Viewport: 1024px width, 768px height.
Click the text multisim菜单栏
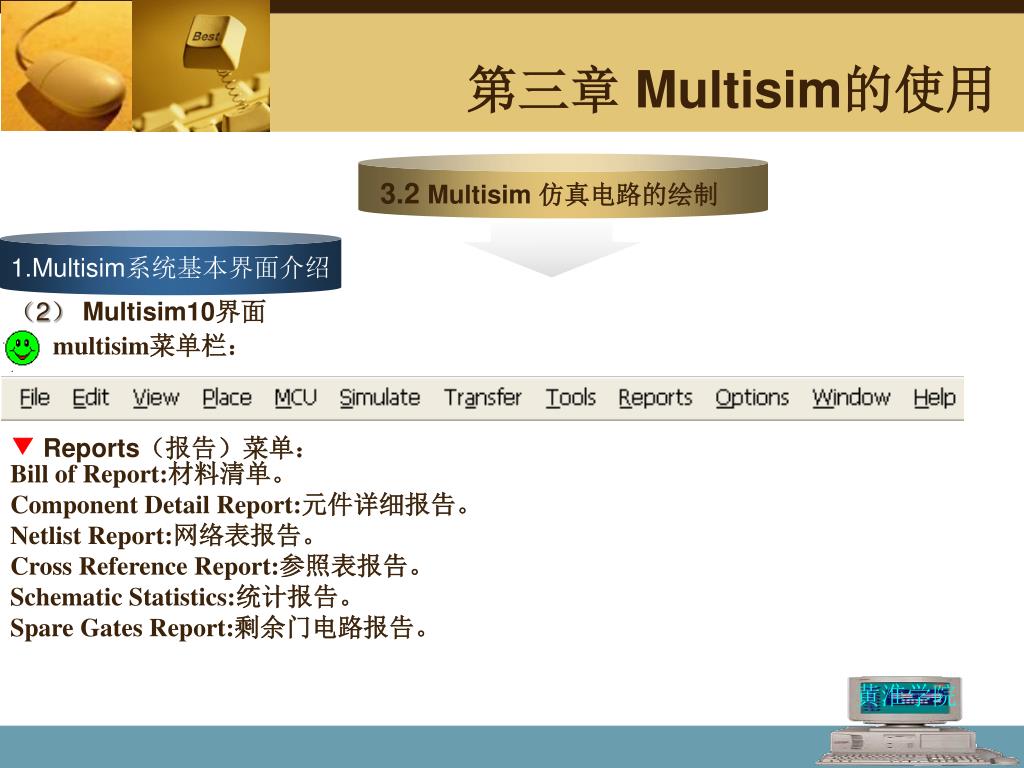point(144,346)
